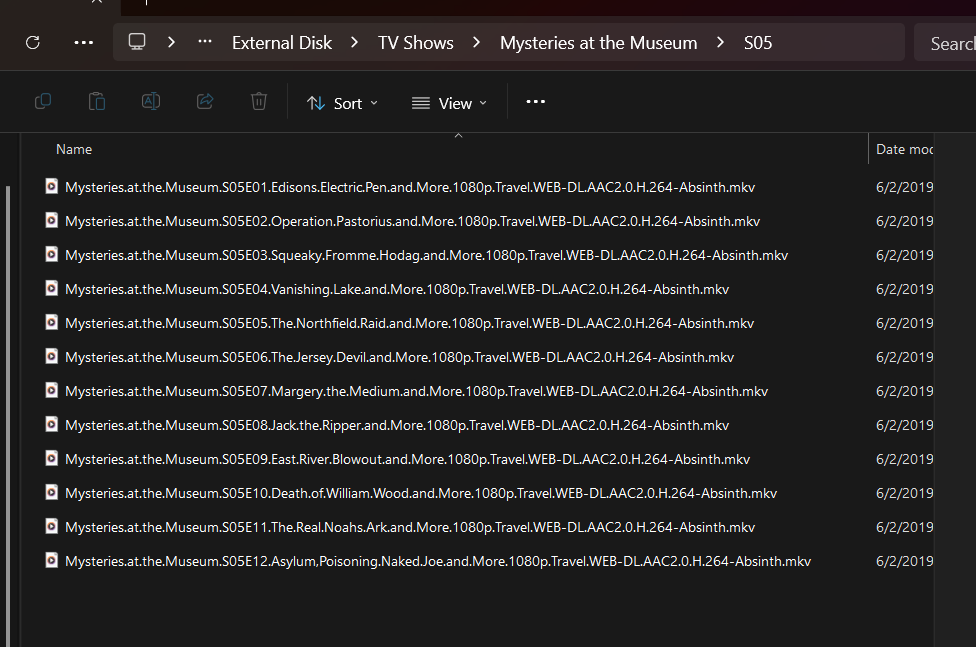The height and width of the screenshot is (647, 976).
Task: Expand the chevron after the monitor icon
Action: 171,42
